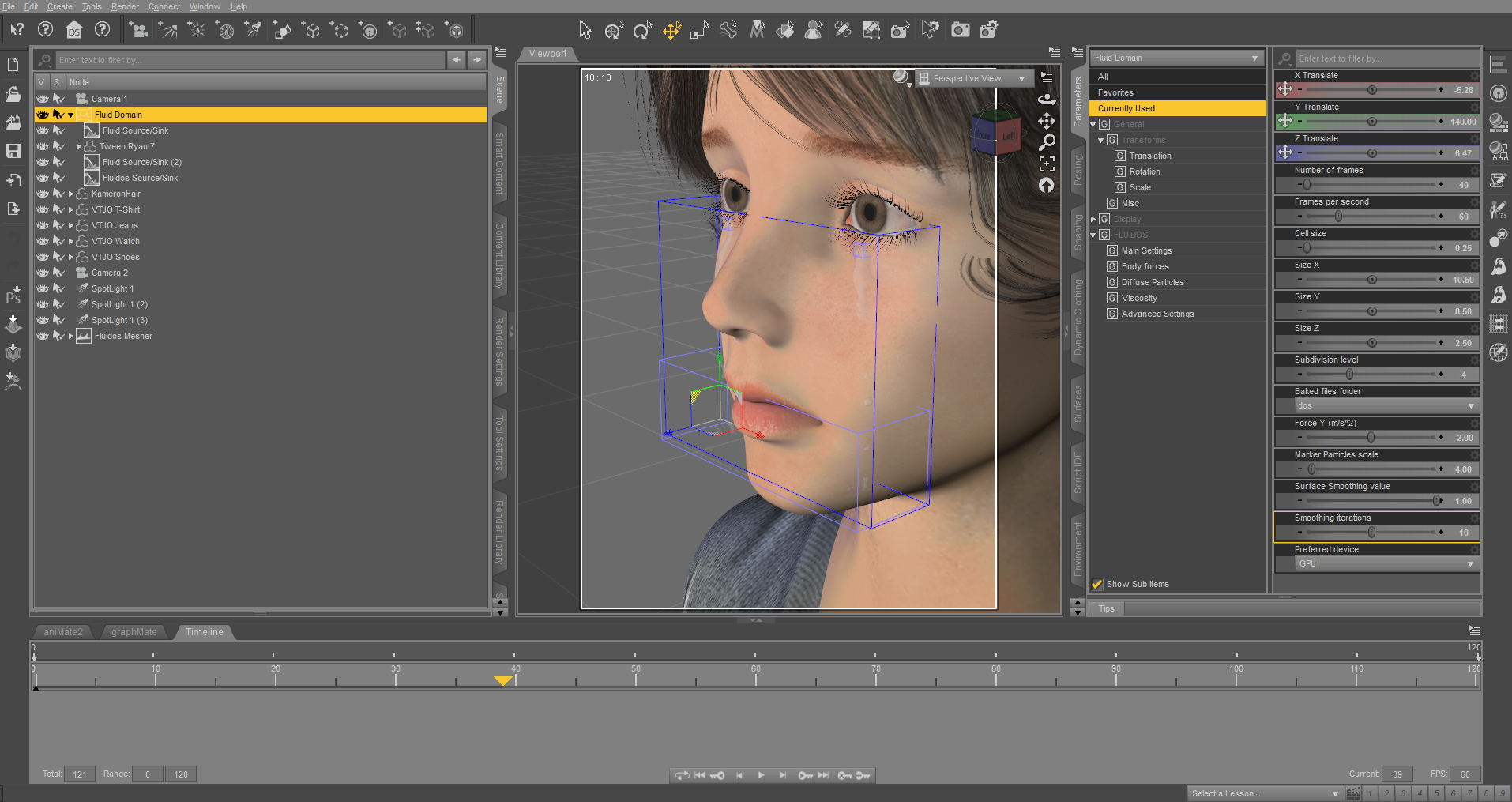This screenshot has width=1512, height=802.
Task: Uncheck Show Sub Items checkbox
Action: point(1097,585)
